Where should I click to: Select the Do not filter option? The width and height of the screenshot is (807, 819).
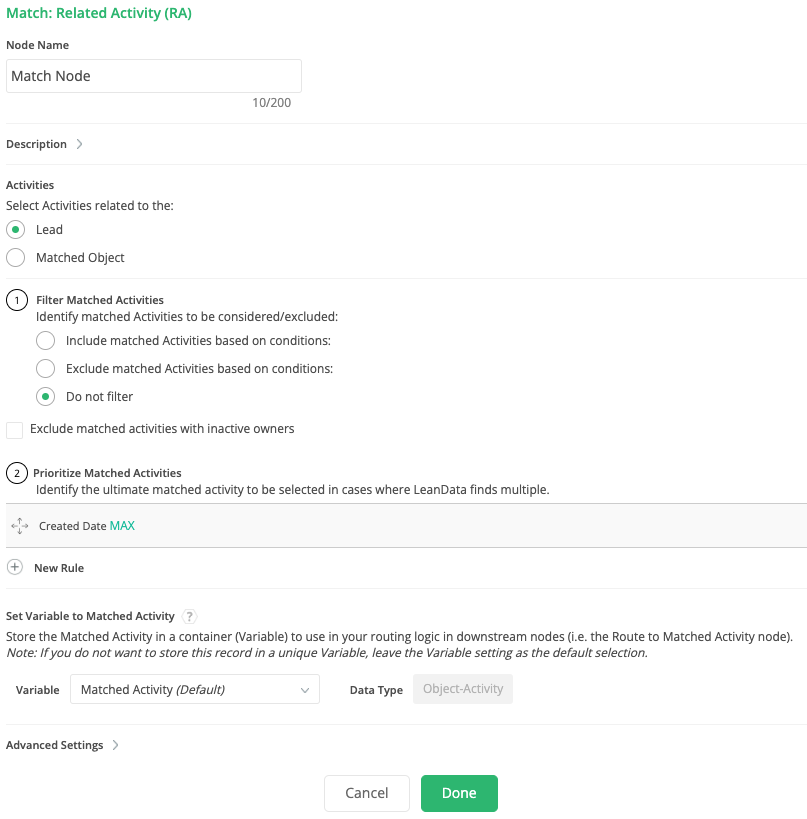[x=45, y=396]
